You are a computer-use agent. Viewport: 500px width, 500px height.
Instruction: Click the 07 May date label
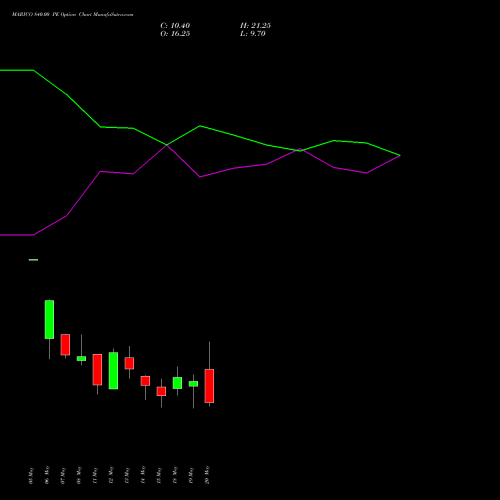point(63,475)
